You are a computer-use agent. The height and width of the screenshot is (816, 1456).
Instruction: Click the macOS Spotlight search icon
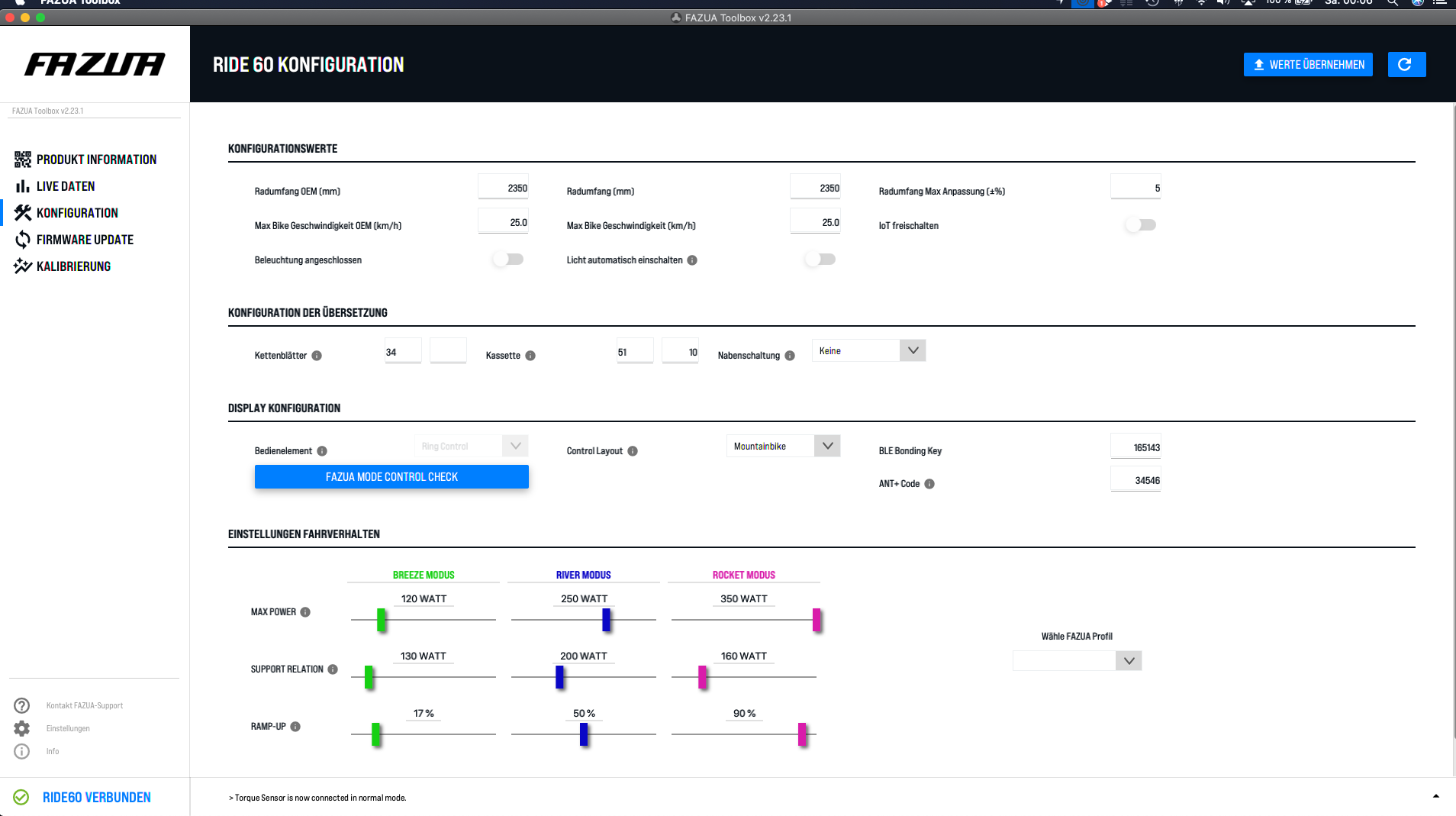pos(1393,2)
